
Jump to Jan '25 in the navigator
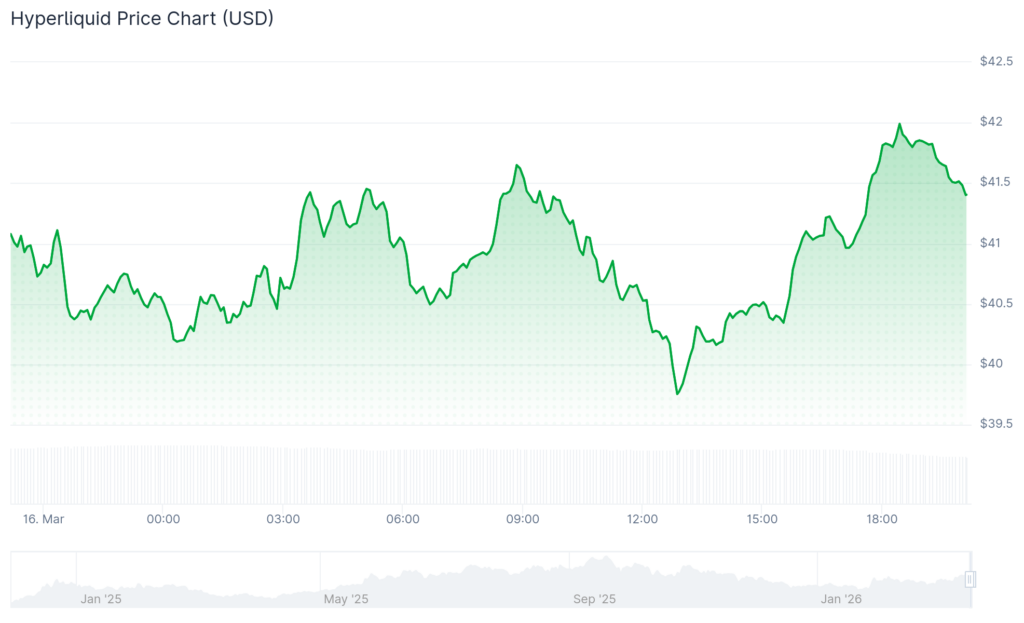click(x=101, y=599)
